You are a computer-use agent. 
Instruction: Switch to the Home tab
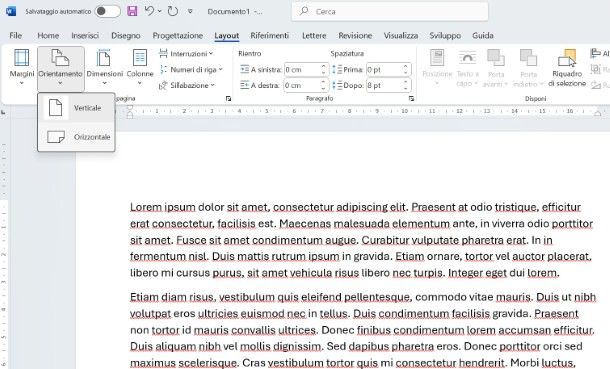tap(48, 35)
